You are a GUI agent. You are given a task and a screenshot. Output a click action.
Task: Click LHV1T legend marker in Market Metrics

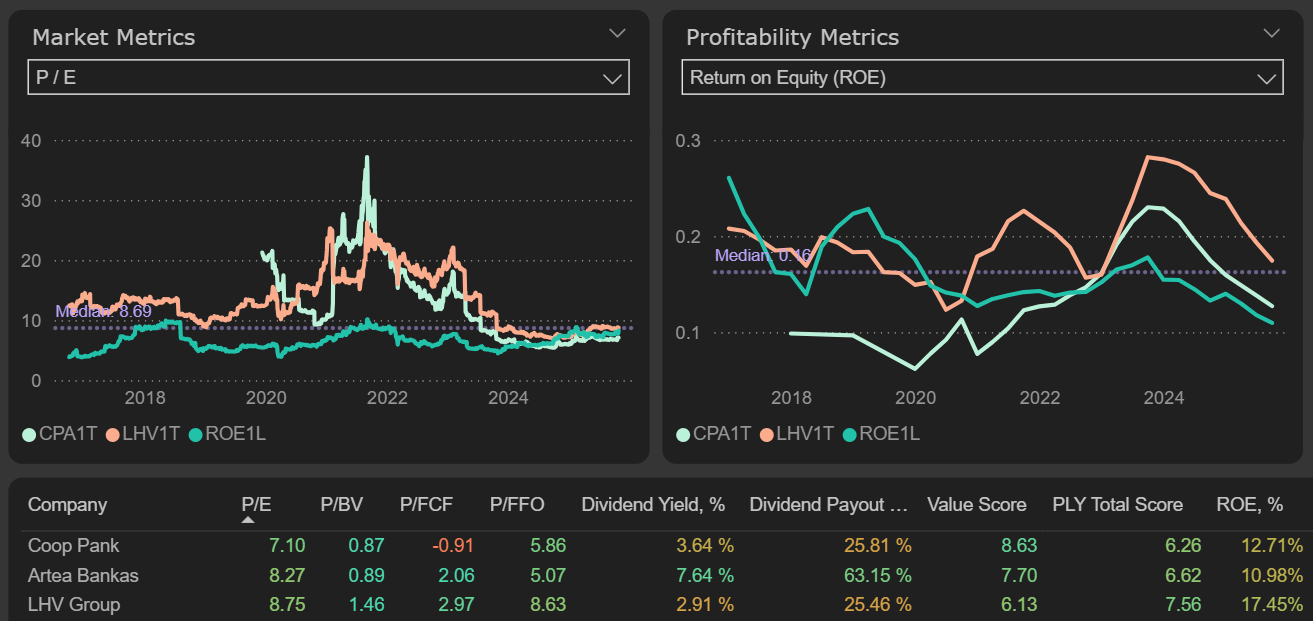112,434
